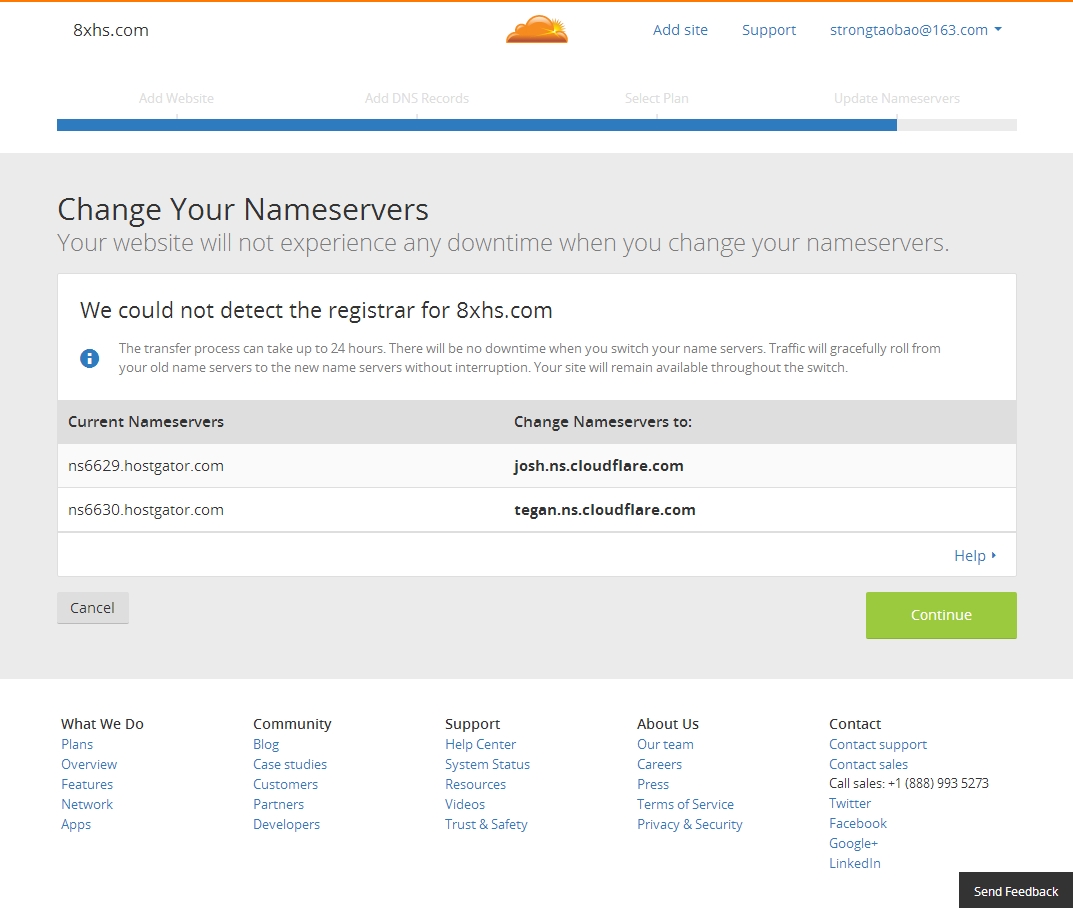Select the Update Nameservers step
The image size is (1073, 908).
click(896, 99)
